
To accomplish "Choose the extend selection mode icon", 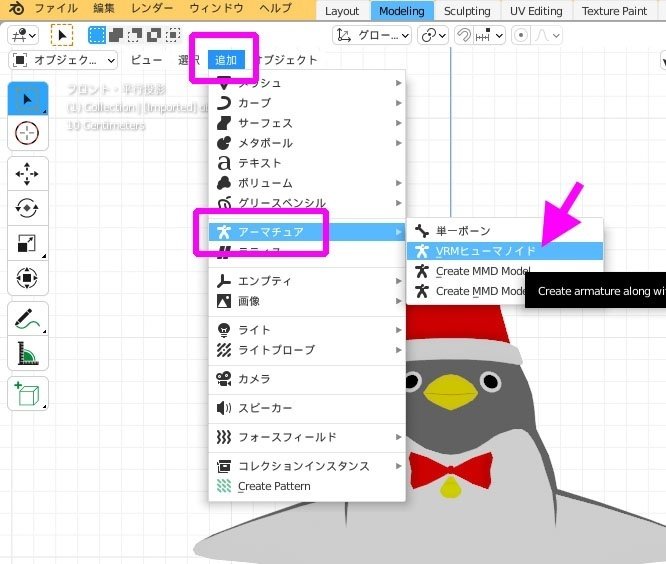I will (x=116, y=35).
